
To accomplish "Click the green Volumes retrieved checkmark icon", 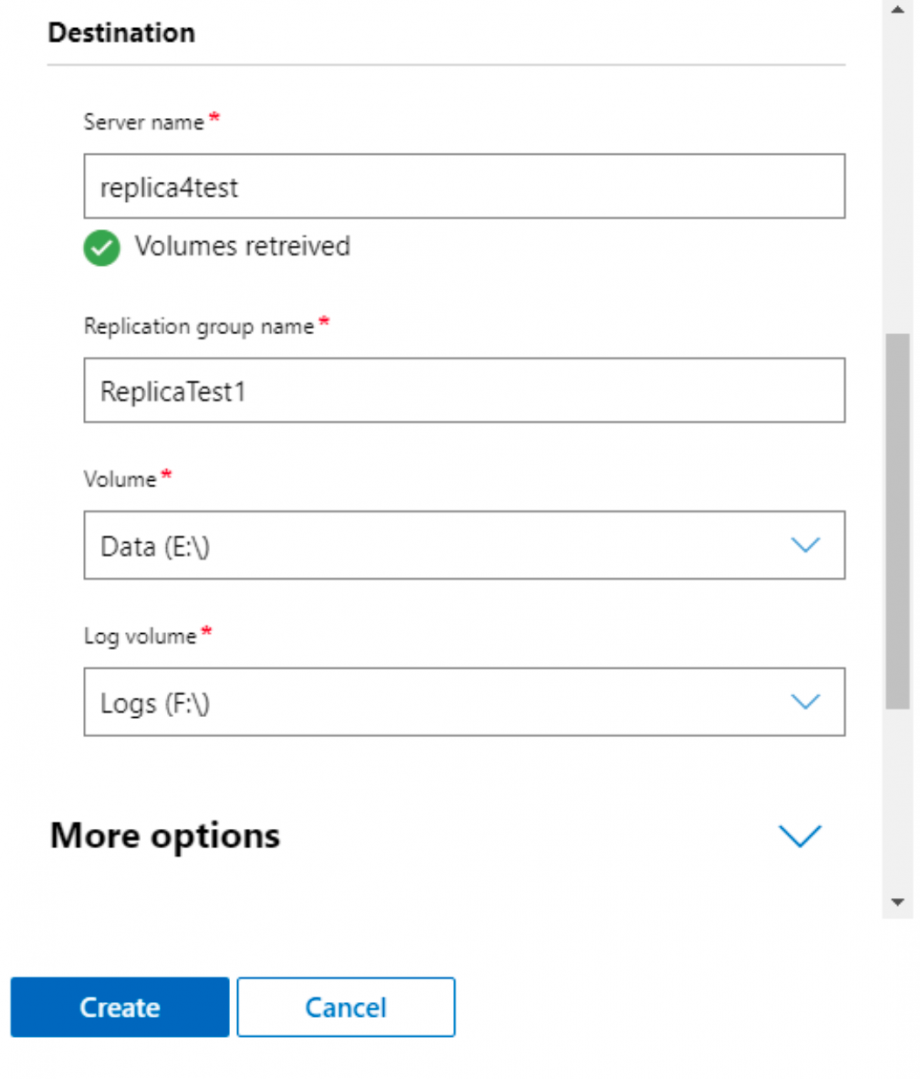I will pos(101,248).
